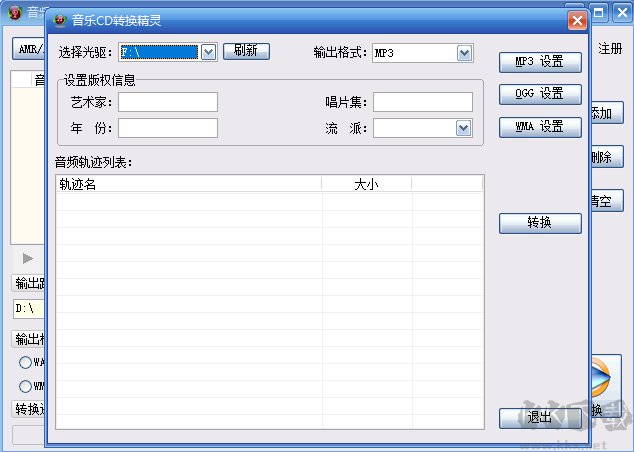Click the play button in main window
The width and height of the screenshot is (634, 452).
pos(28,258)
